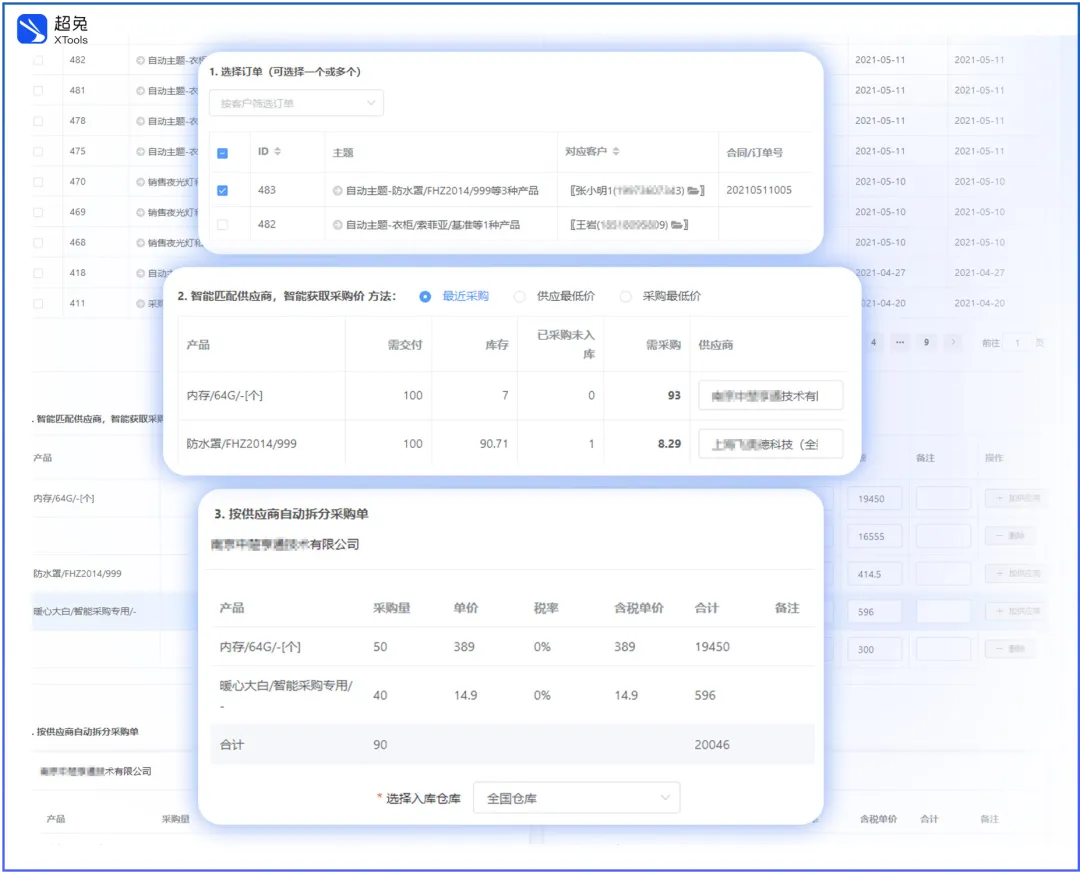Open folder icon beside customer 王岩
This screenshot has height=874, width=1080.
[x=677, y=225]
